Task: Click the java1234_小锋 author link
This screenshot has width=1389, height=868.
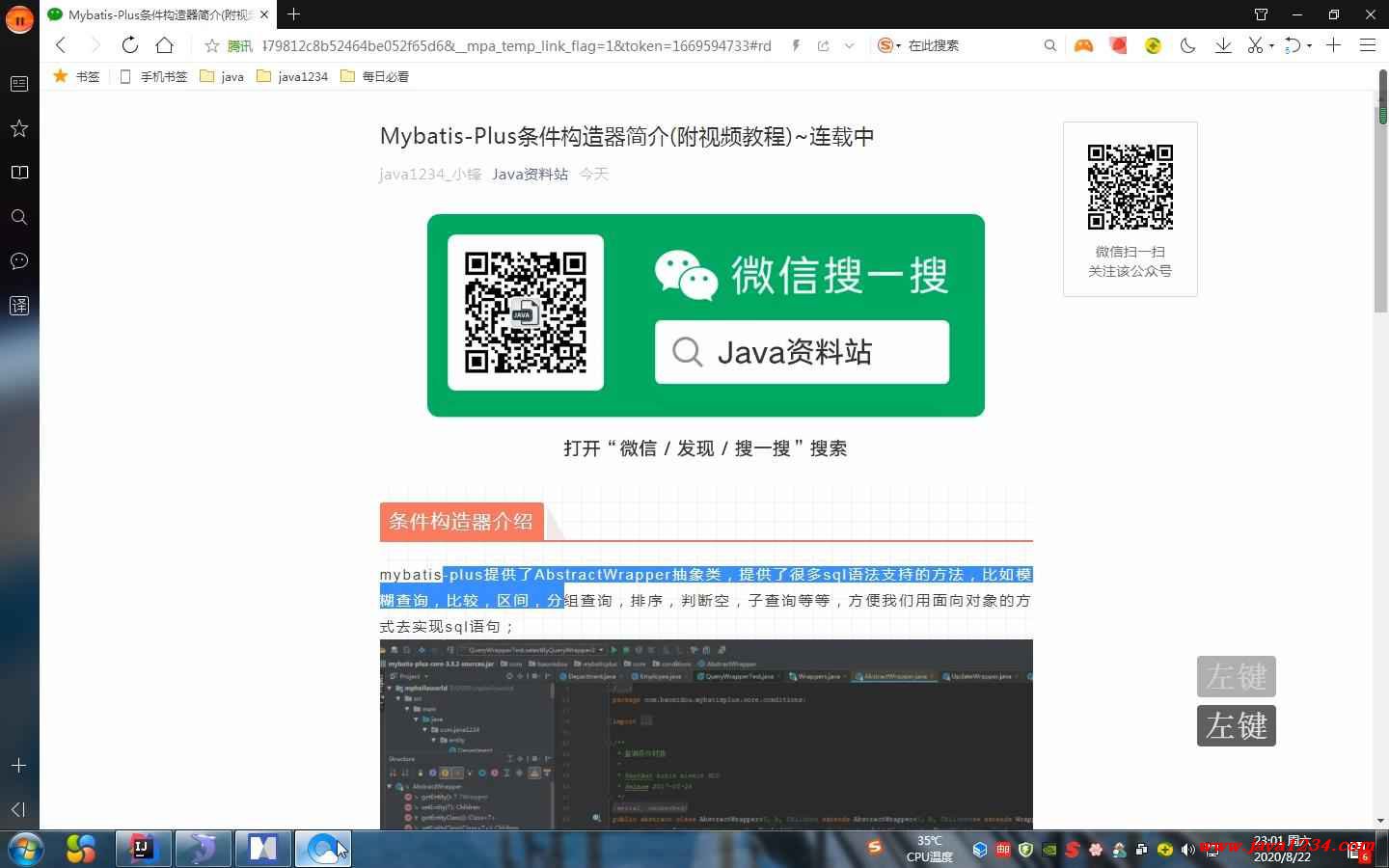Action: [430, 174]
